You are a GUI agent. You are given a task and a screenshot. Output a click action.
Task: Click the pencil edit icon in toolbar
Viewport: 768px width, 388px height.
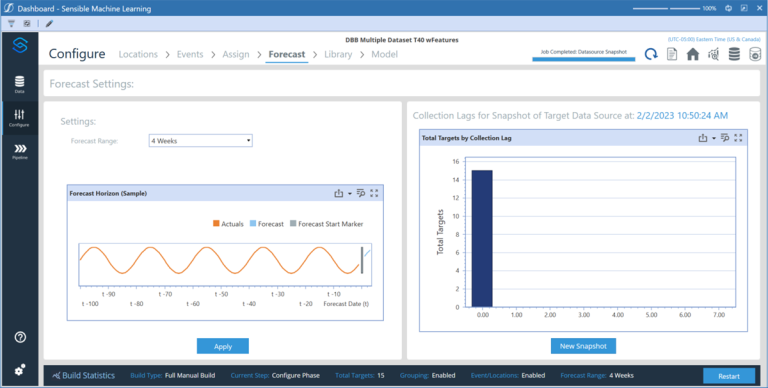pyautogui.click(x=49, y=24)
